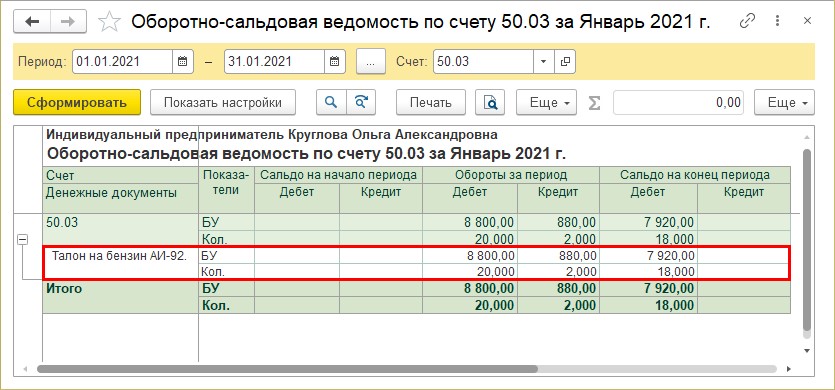The image size is (835, 390).
Task: Click the horizontal scrollbar thumb
Action: [x=288, y=369]
